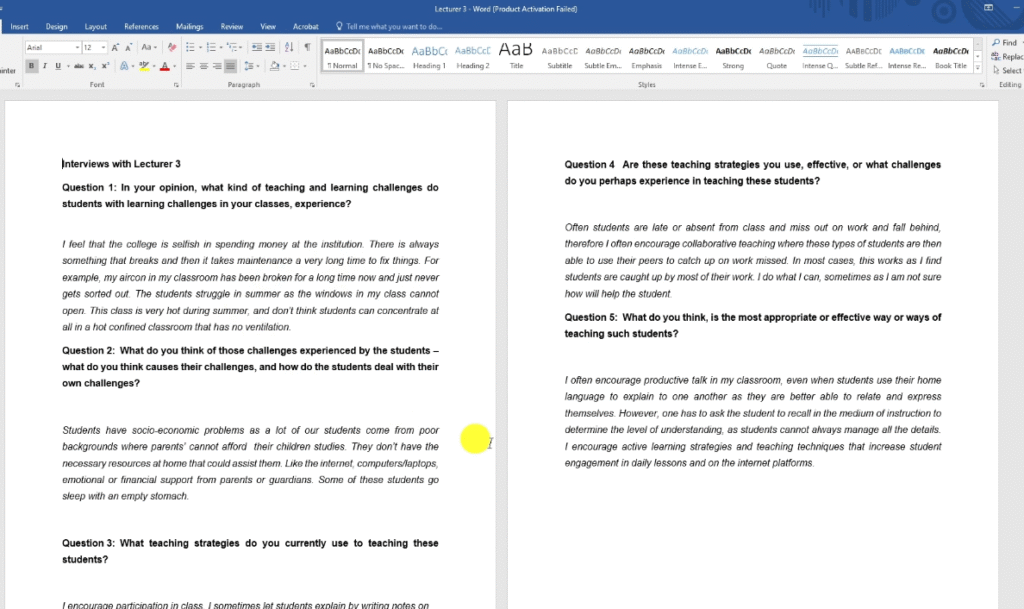This screenshot has height=609, width=1024.
Task: Toggle bold formatting in the Font group
Action: click(32, 66)
